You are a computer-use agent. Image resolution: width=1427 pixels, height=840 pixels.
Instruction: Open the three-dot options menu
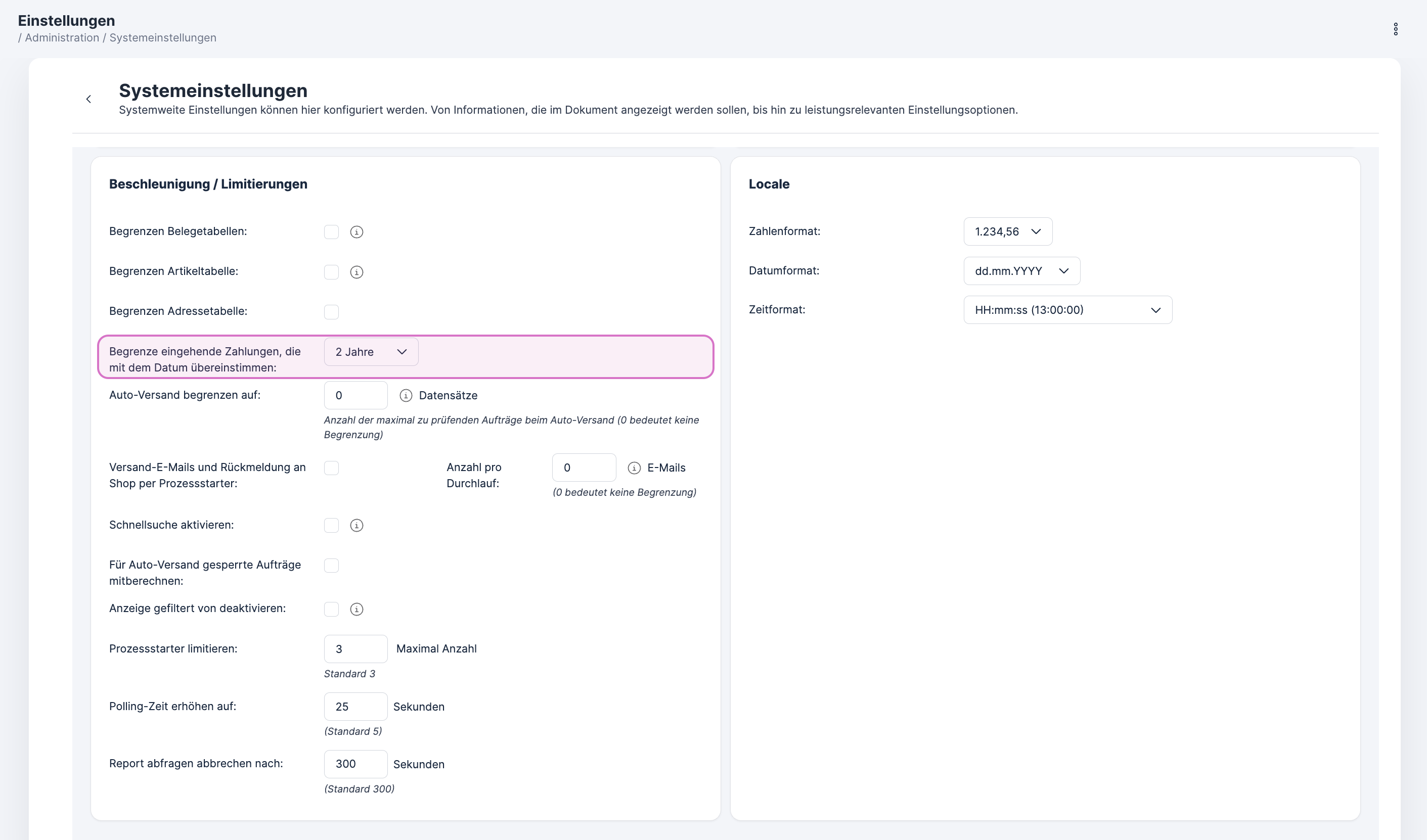tap(1395, 29)
